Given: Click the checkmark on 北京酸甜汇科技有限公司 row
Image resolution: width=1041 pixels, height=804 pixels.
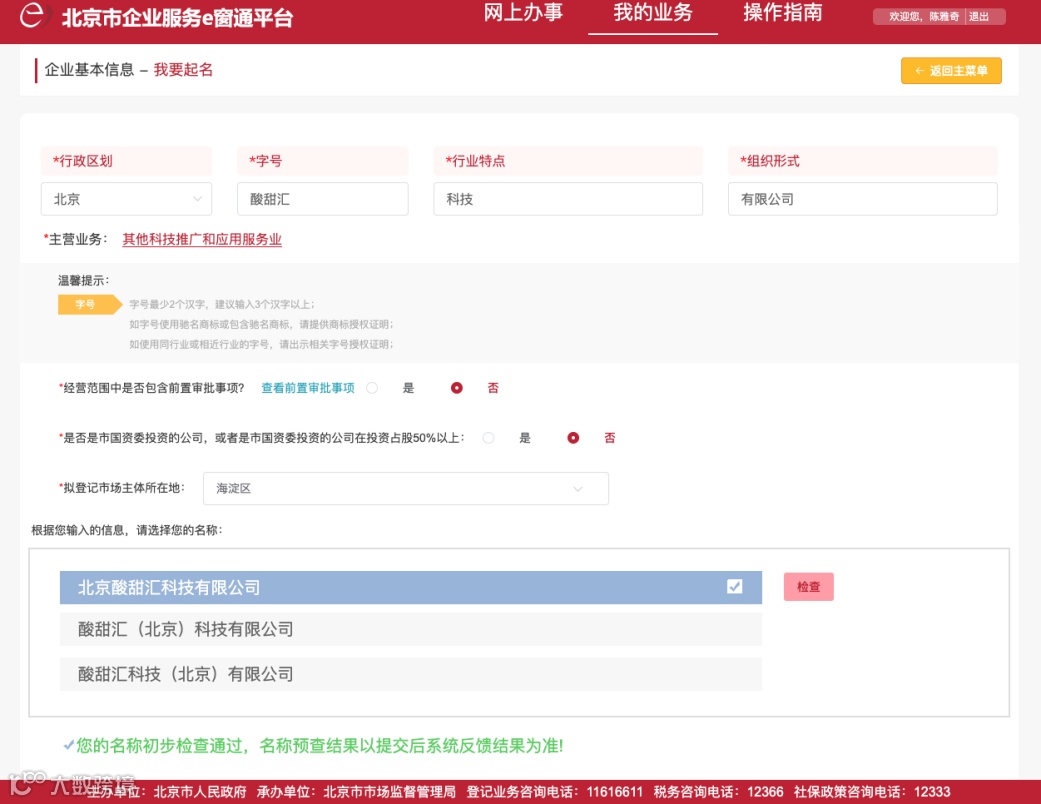Looking at the screenshot, I should (x=734, y=587).
